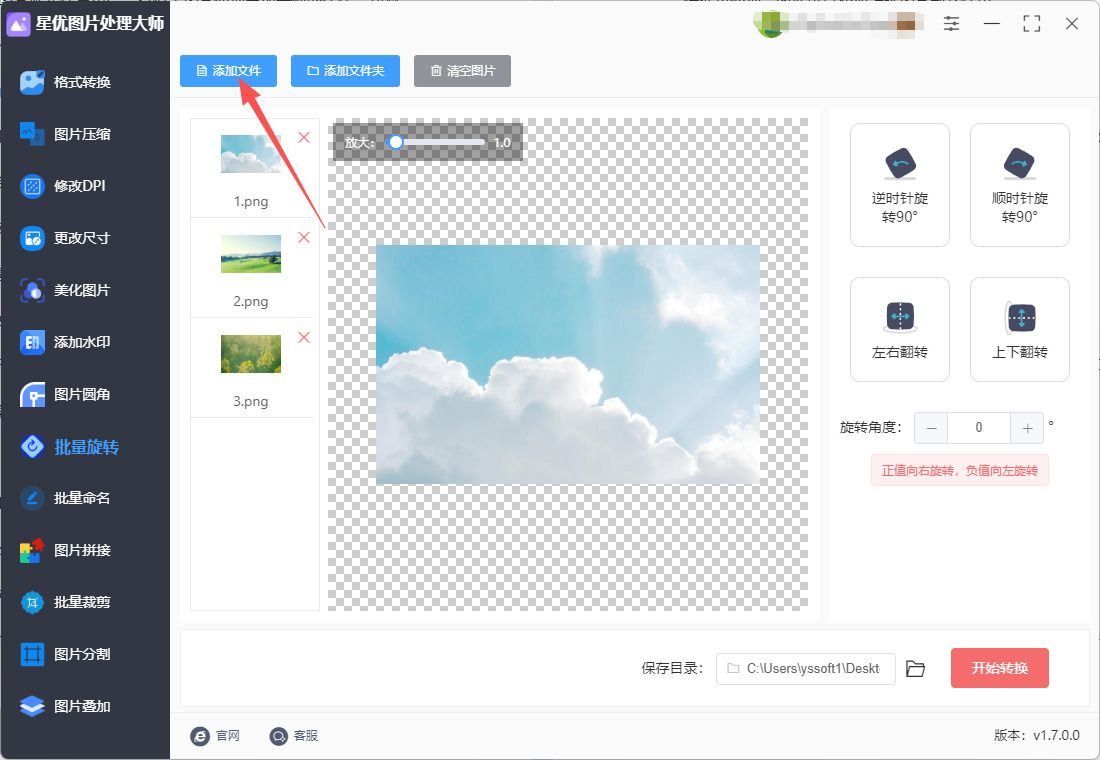Click the 1.png file name label

[x=251, y=201]
